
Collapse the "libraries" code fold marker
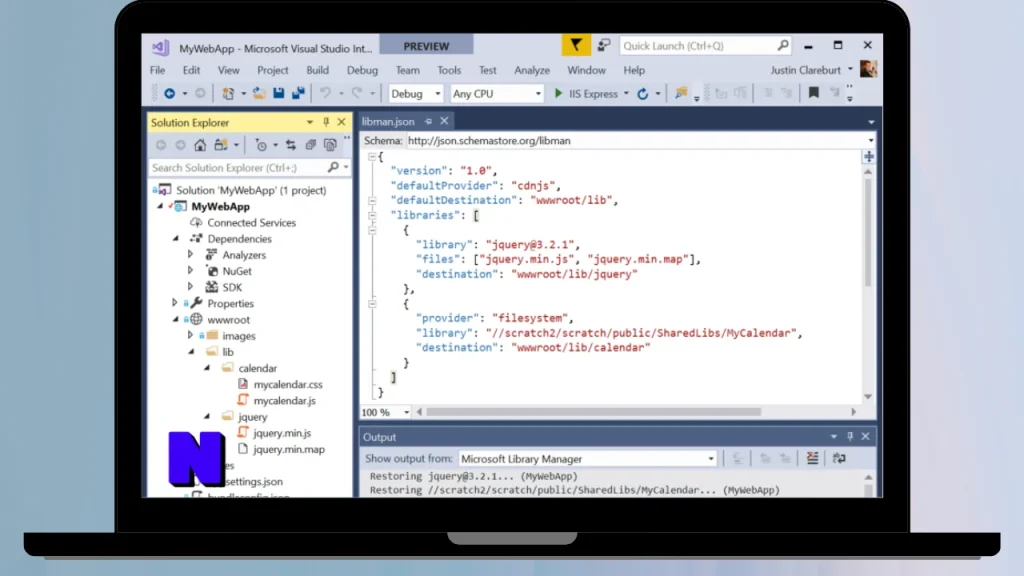tap(372, 215)
